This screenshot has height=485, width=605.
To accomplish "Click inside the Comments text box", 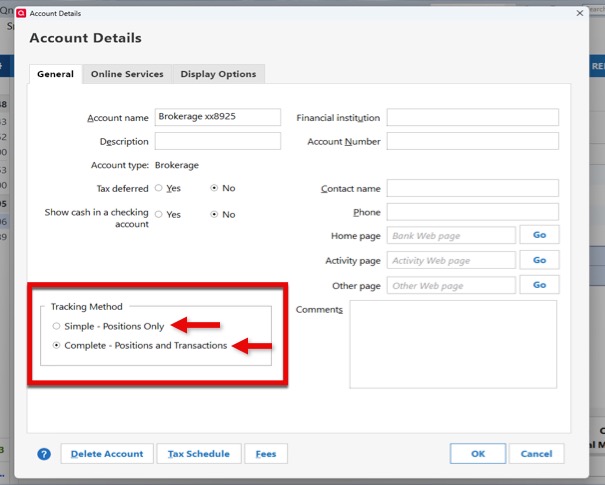I will (453, 345).
